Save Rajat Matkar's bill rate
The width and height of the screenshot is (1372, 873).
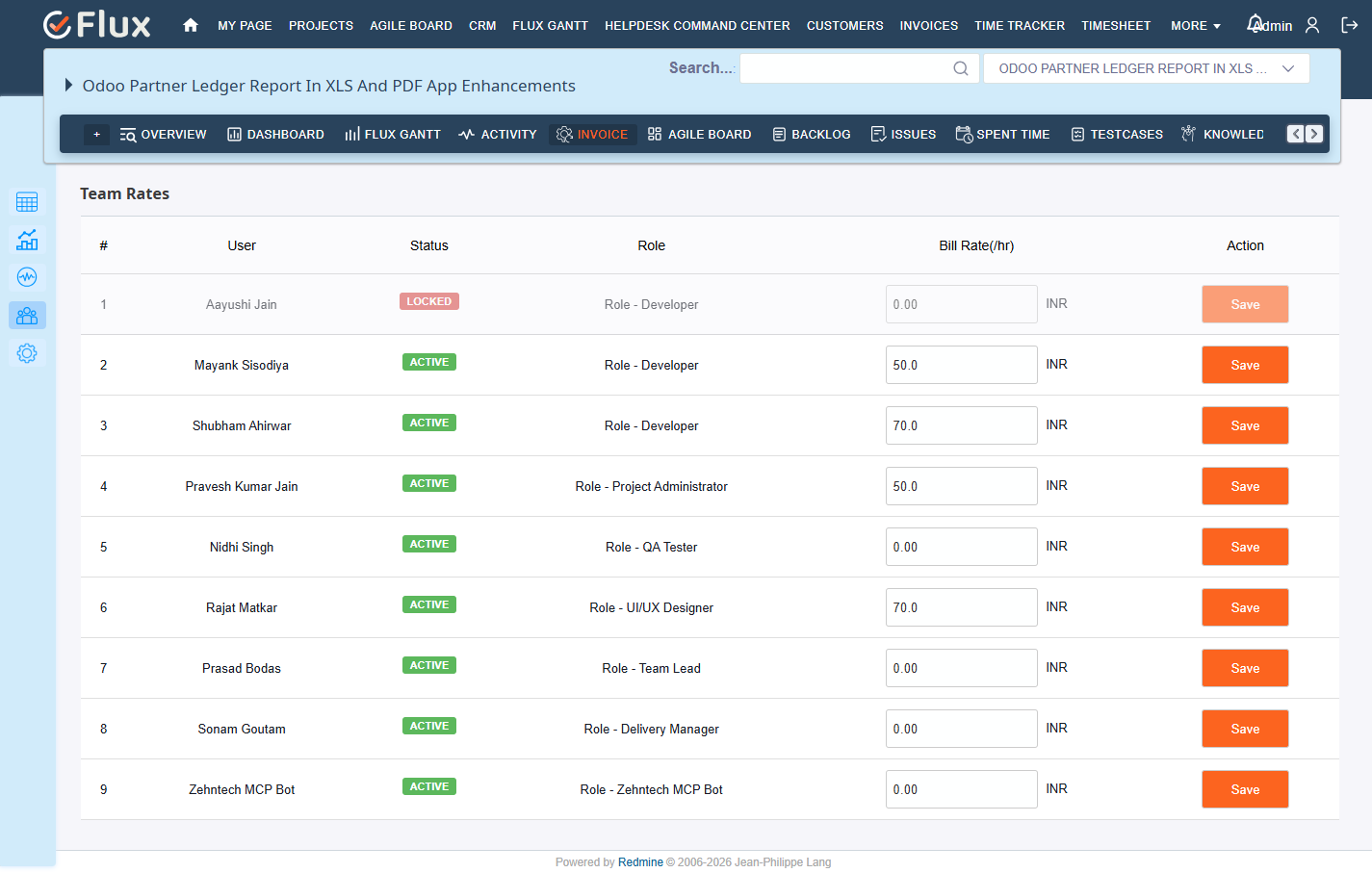tap(1245, 607)
